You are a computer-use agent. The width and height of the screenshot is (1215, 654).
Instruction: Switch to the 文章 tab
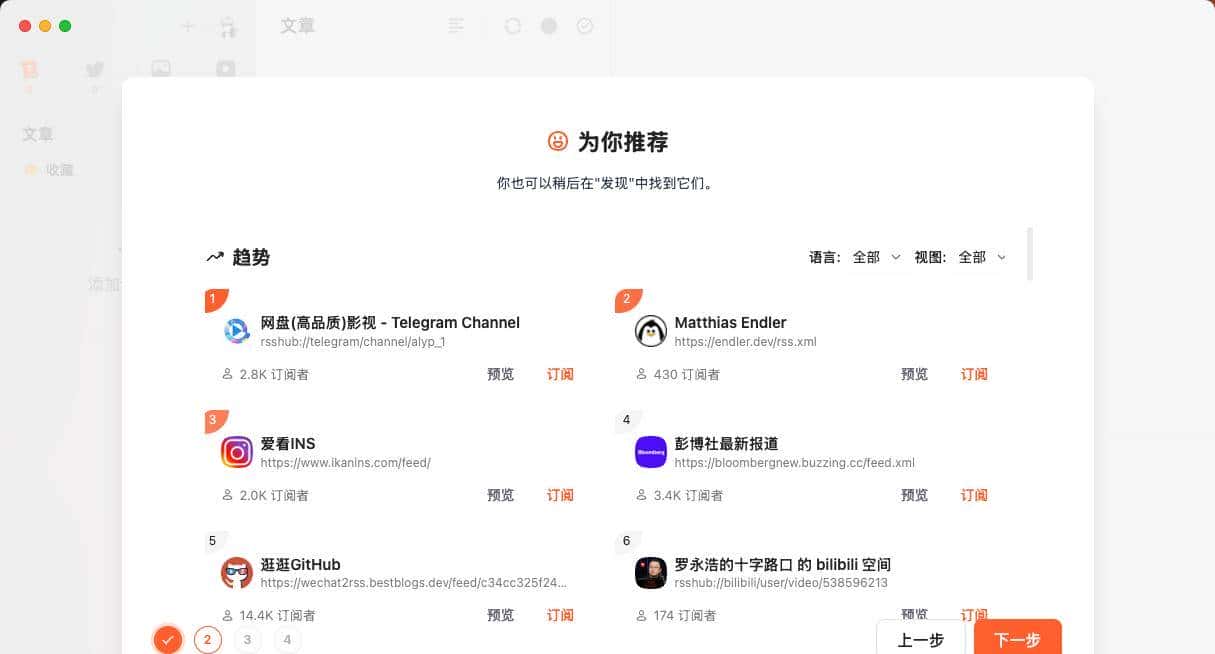coord(297,26)
